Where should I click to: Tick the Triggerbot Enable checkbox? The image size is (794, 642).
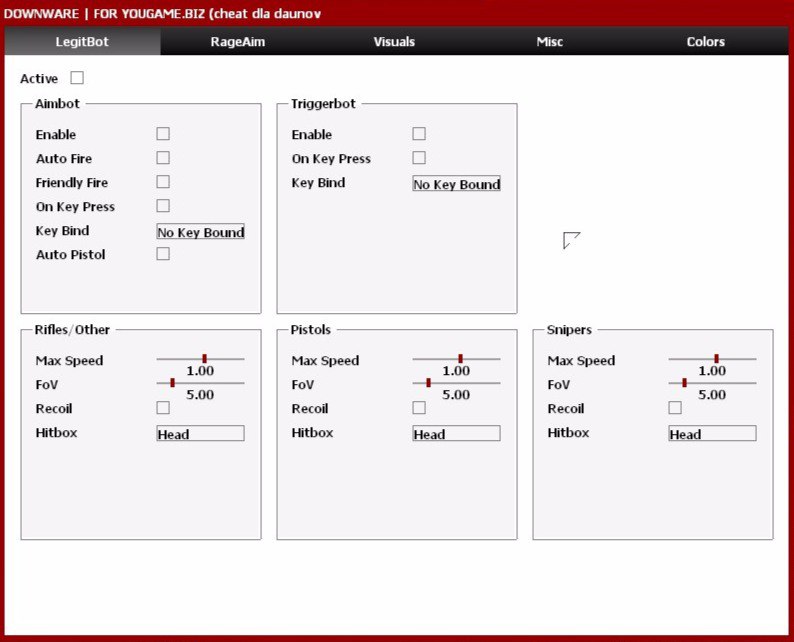click(419, 134)
